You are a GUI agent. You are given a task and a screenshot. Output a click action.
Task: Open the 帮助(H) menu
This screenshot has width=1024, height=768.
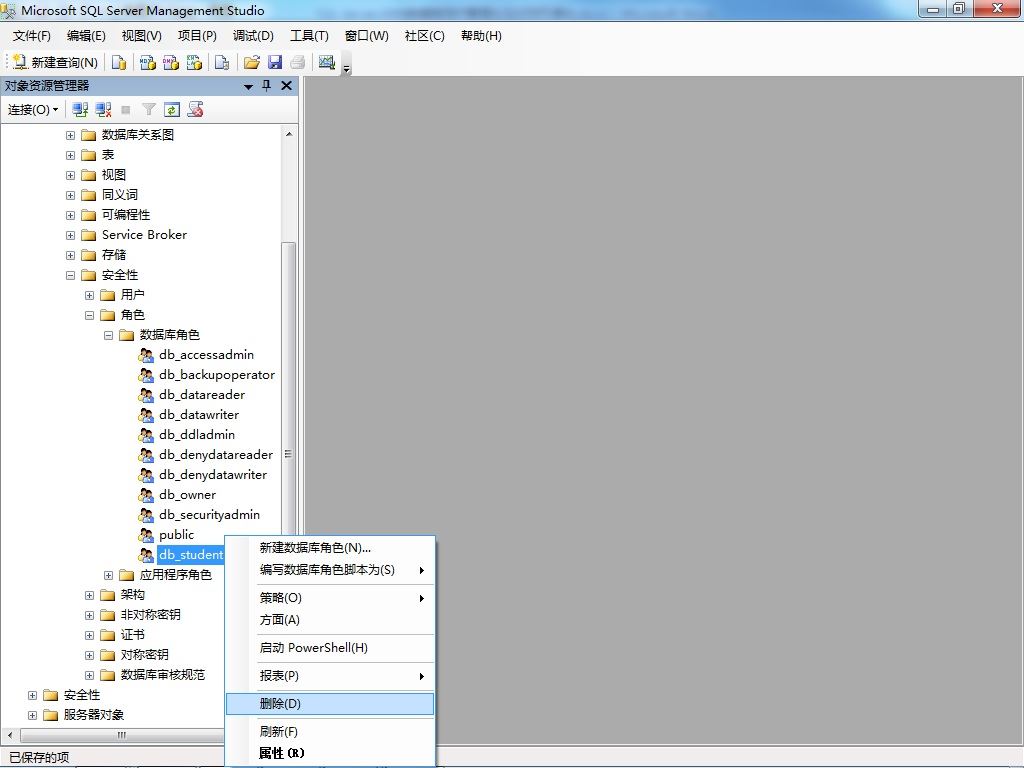point(481,36)
